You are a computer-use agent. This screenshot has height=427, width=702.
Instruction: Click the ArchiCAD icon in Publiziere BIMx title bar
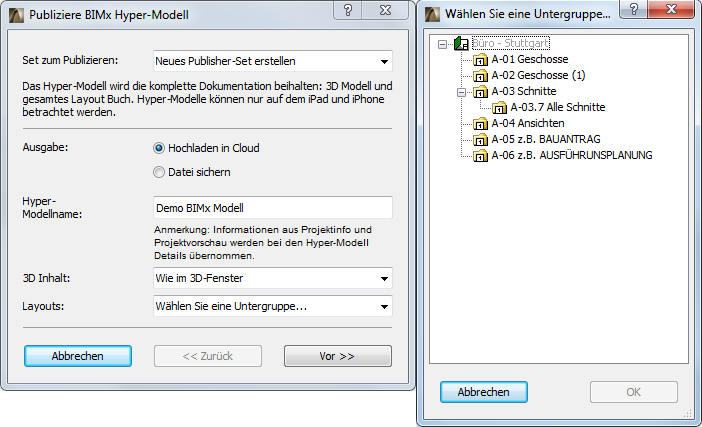tap(17, 15)
